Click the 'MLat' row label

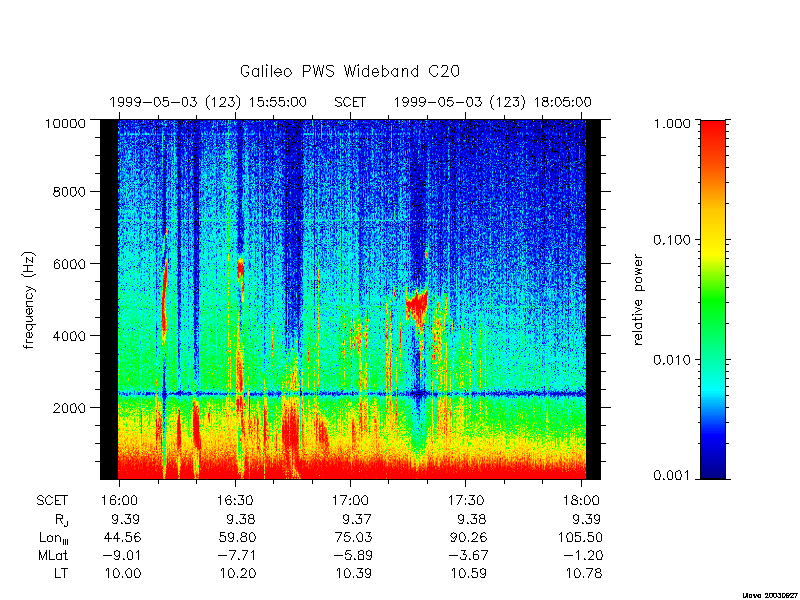[53, 555]
